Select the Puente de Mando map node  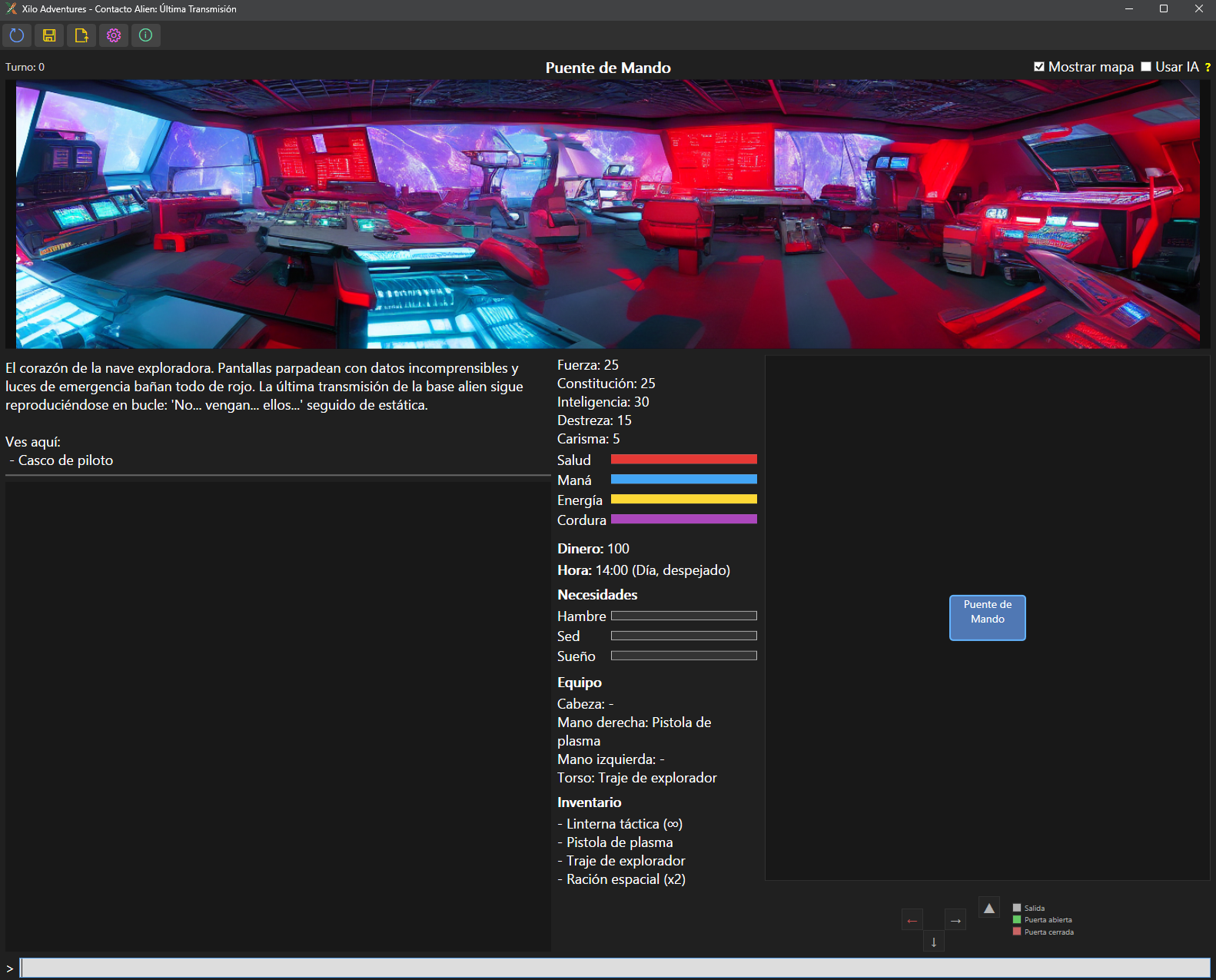(x=988, y=618)
